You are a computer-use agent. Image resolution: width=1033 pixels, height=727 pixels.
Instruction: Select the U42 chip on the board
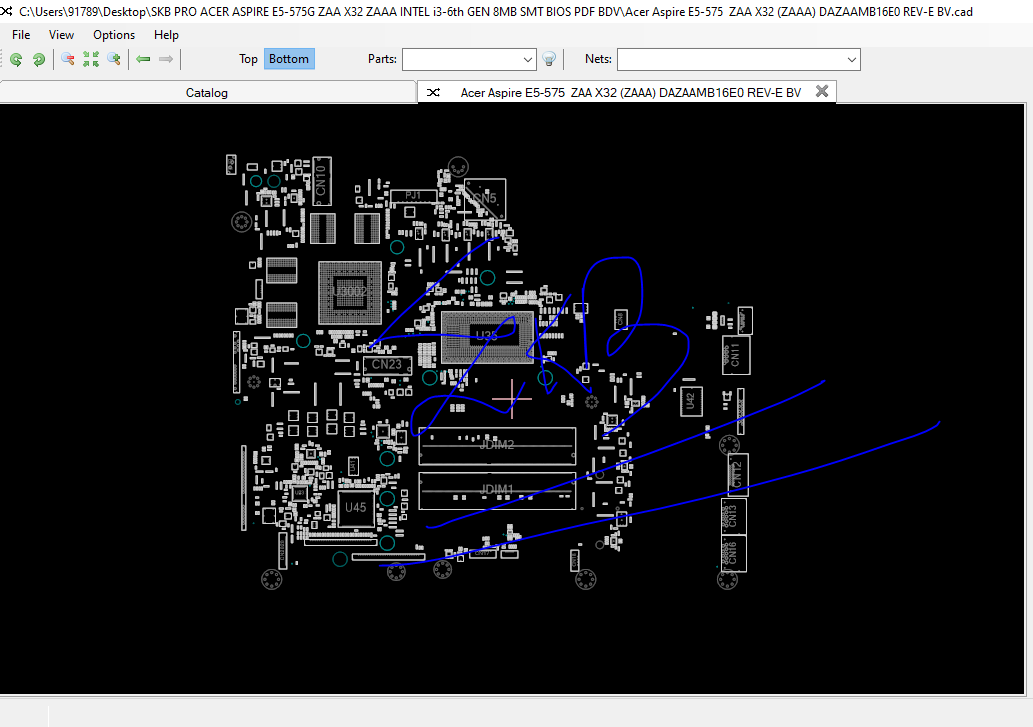690,401
